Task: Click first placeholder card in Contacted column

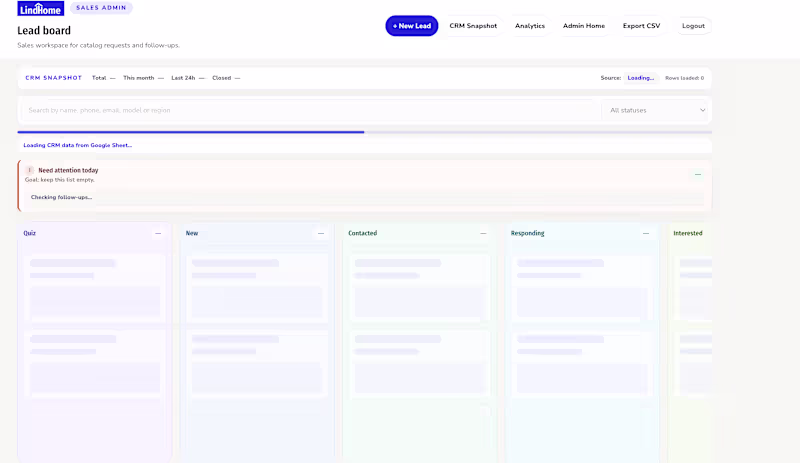Action: pyautogui.click(x=419, y=288)
